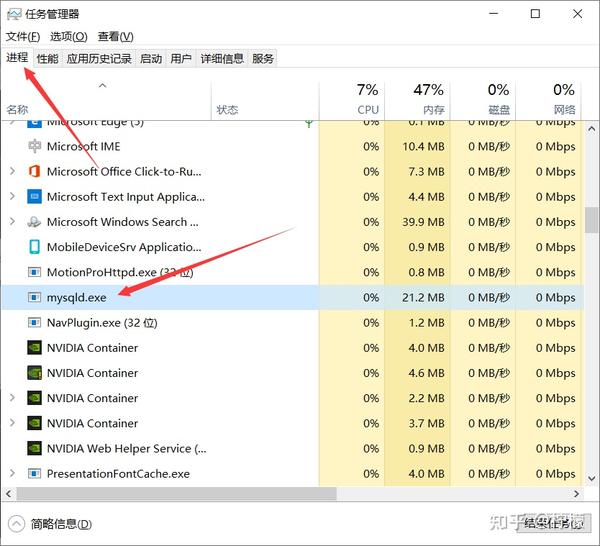The width and height of the screenshot is (600, 546).
Task: Sort by the 内存 column header
Action: 417,101
